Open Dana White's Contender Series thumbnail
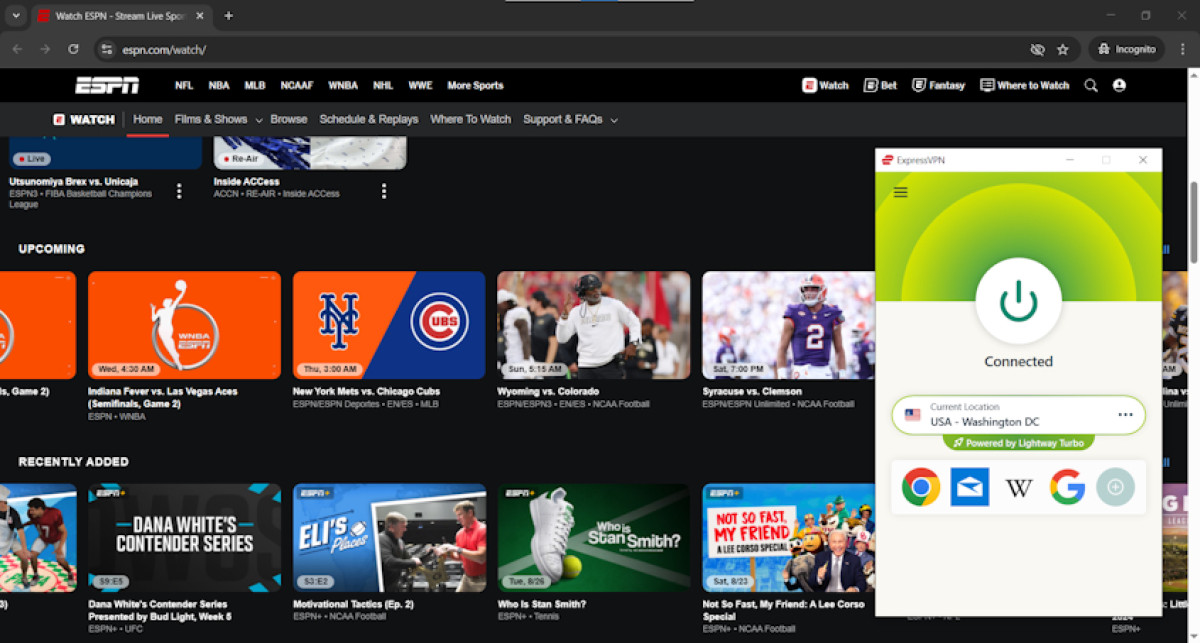Screen dimensions: 1200x643 point(184,538)
